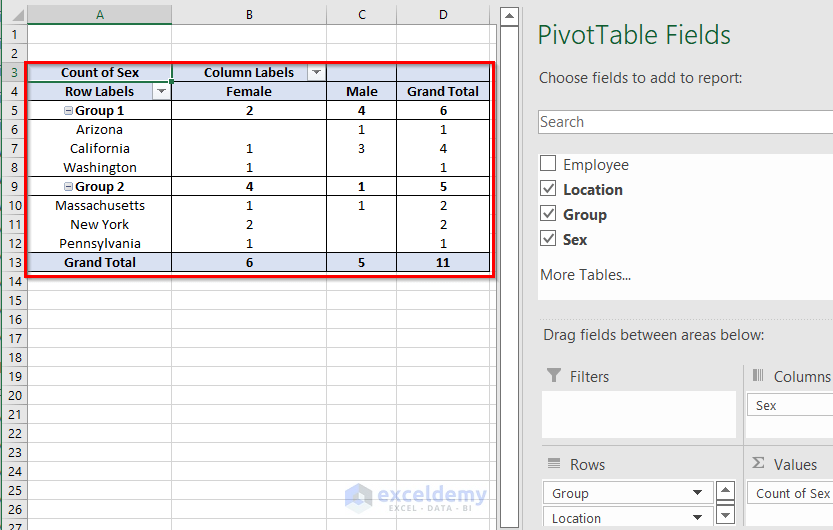The height and width of the screenshot is (530, 833).
Task: Select the Grand Total header in column D
Action: [x=443, y=91]
